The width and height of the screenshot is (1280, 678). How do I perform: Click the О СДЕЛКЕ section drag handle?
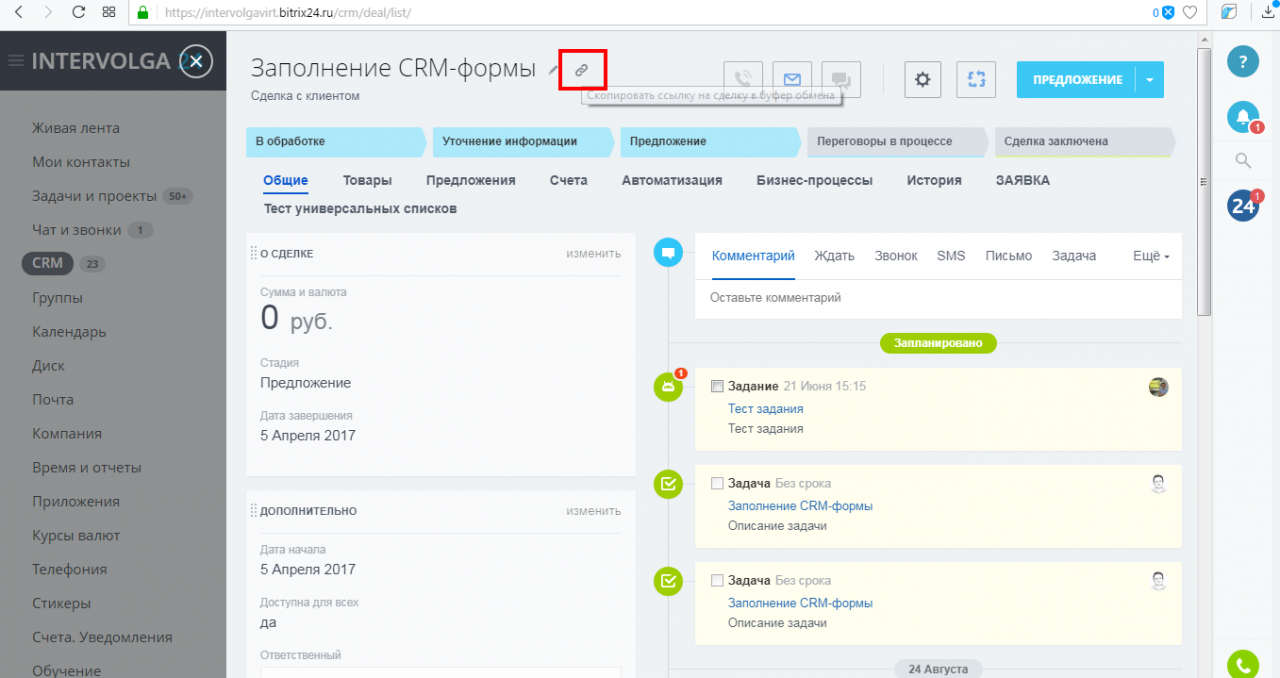click(x=253, y=254)
